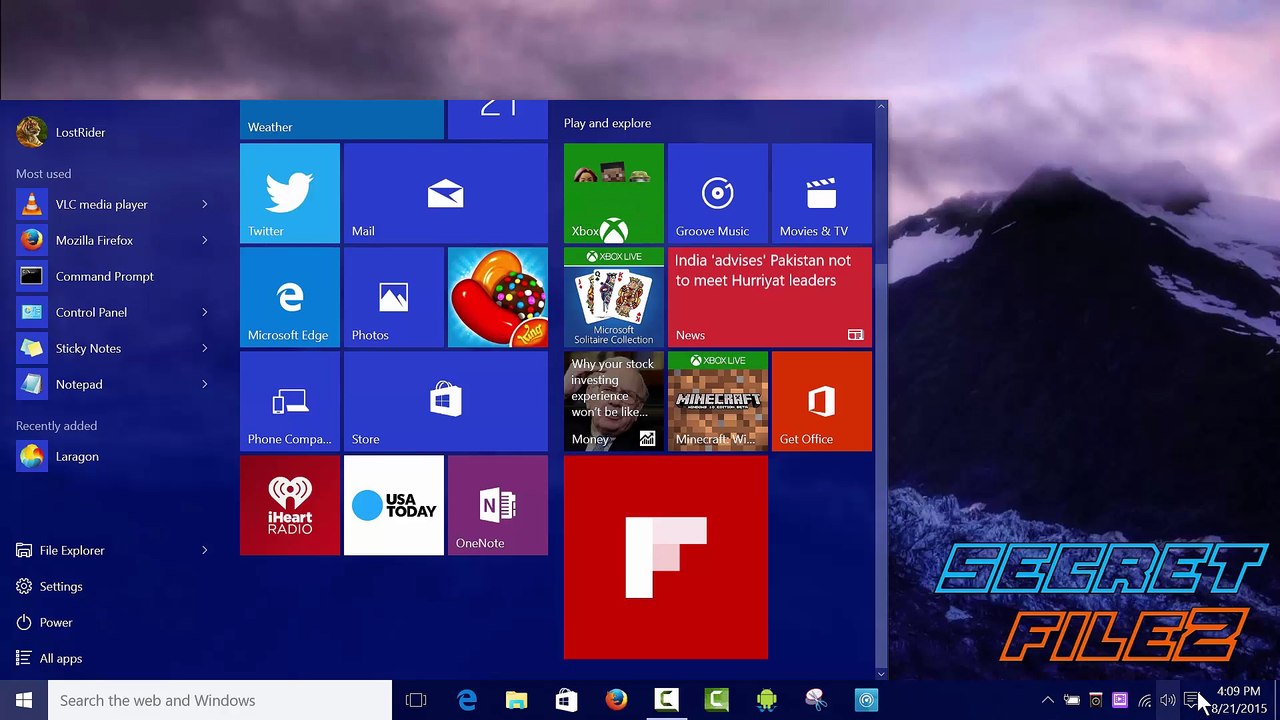Image resolution: width=1280 pixels, height=720 pixels.
Task: Launch Candy Crush Saga tile
Action: tap(498, 297)
